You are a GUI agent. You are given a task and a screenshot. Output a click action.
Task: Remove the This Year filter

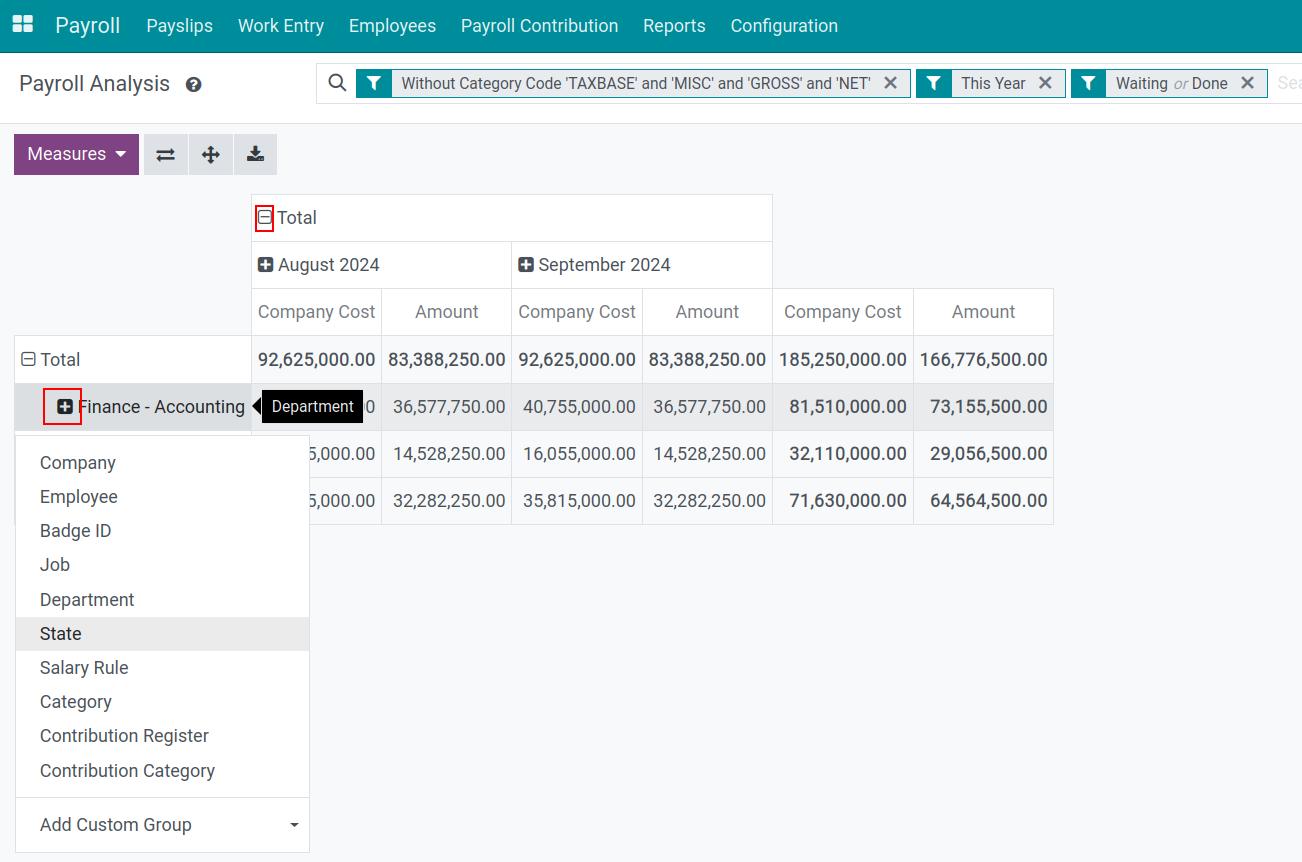pos(1045,83)
